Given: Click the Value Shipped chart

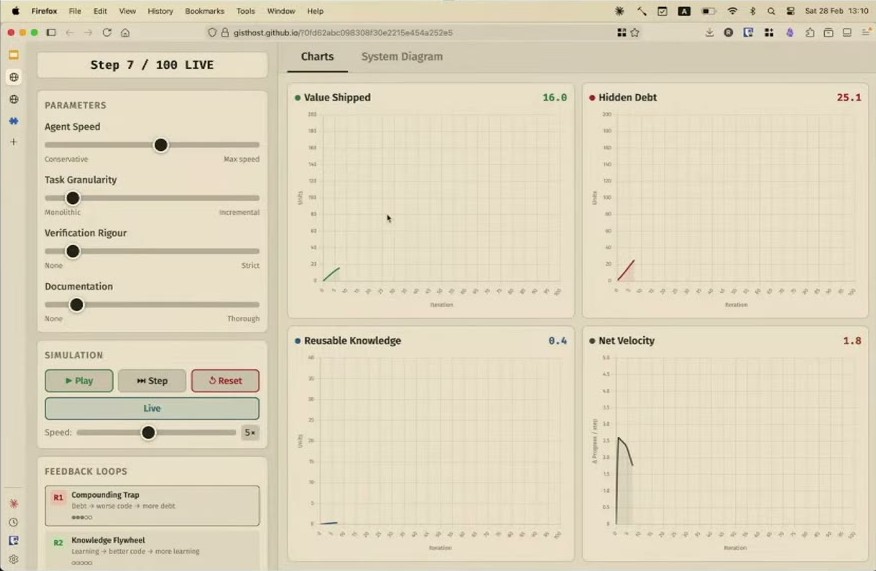Looking at the screenshot, I should click(x=431, y=200).
